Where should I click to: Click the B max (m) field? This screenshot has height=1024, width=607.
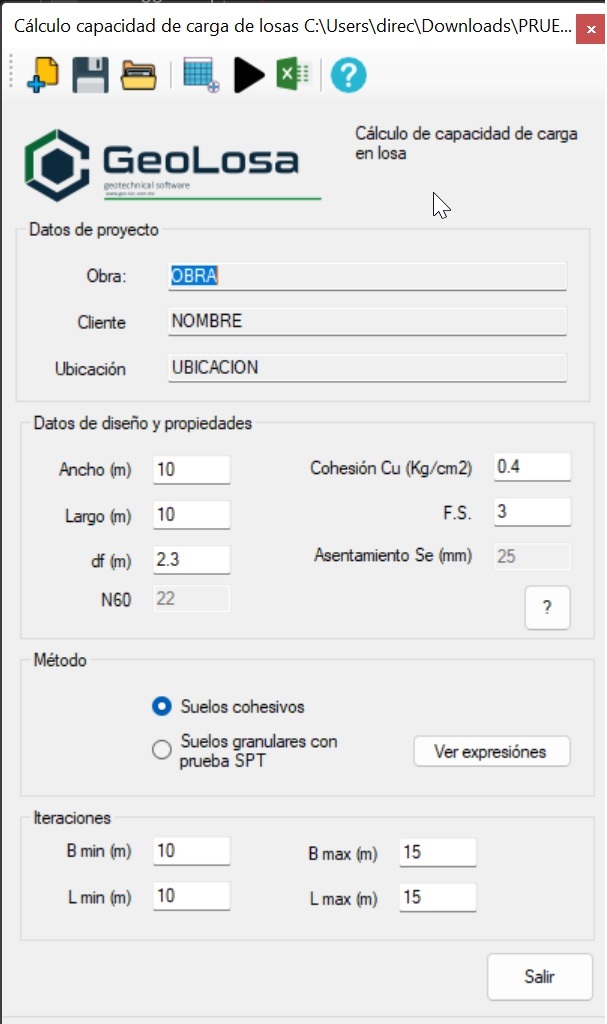(x=437, y=852)
